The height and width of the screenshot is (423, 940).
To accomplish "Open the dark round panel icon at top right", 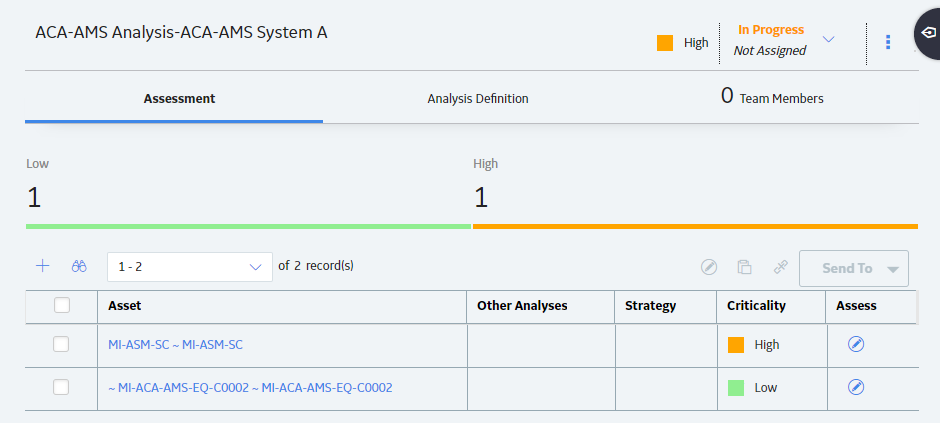I will [x=927, y=34].
